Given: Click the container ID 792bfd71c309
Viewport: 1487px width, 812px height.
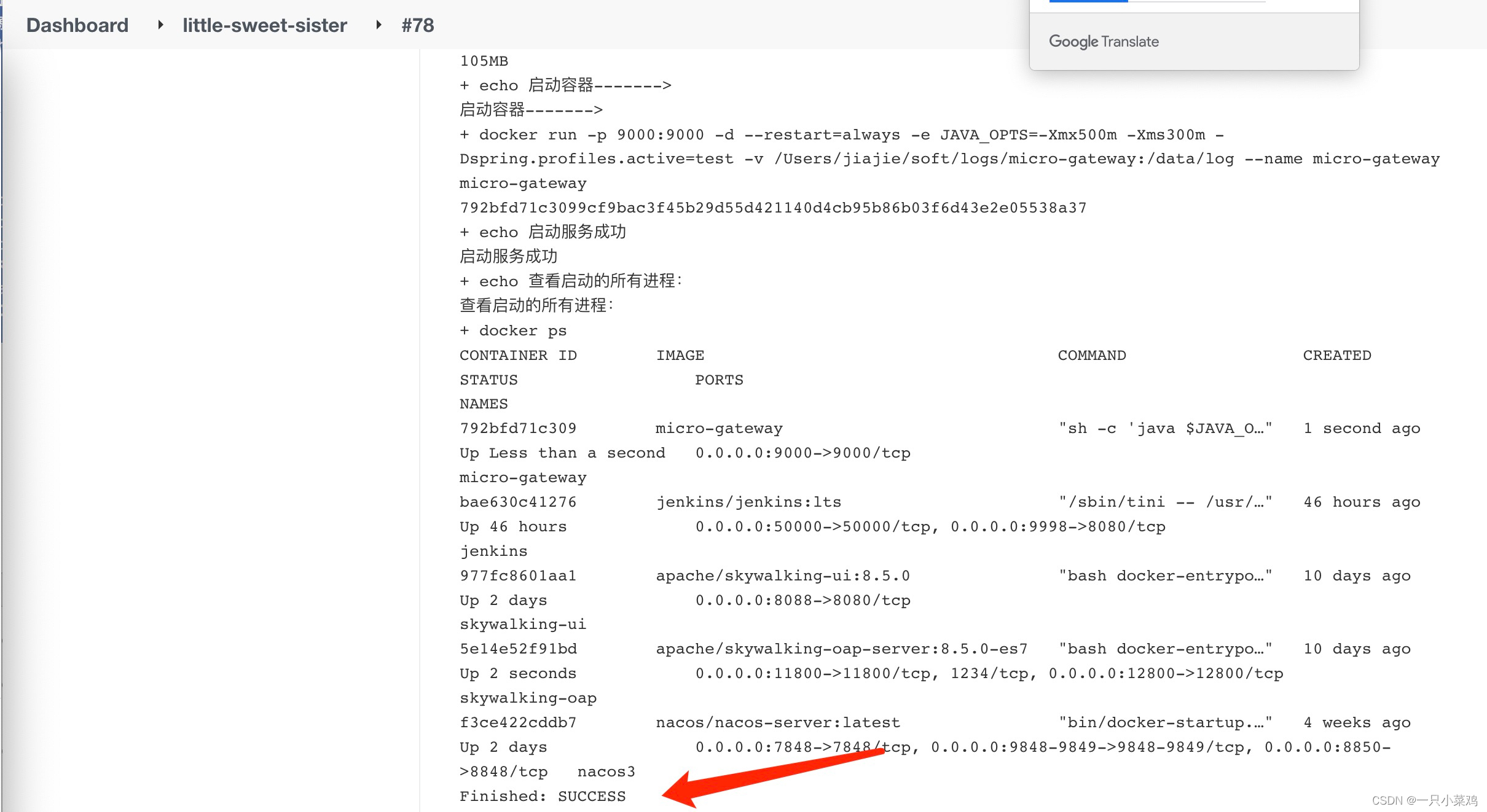Looking at the screenshot, I should click(x=518, y=428).
